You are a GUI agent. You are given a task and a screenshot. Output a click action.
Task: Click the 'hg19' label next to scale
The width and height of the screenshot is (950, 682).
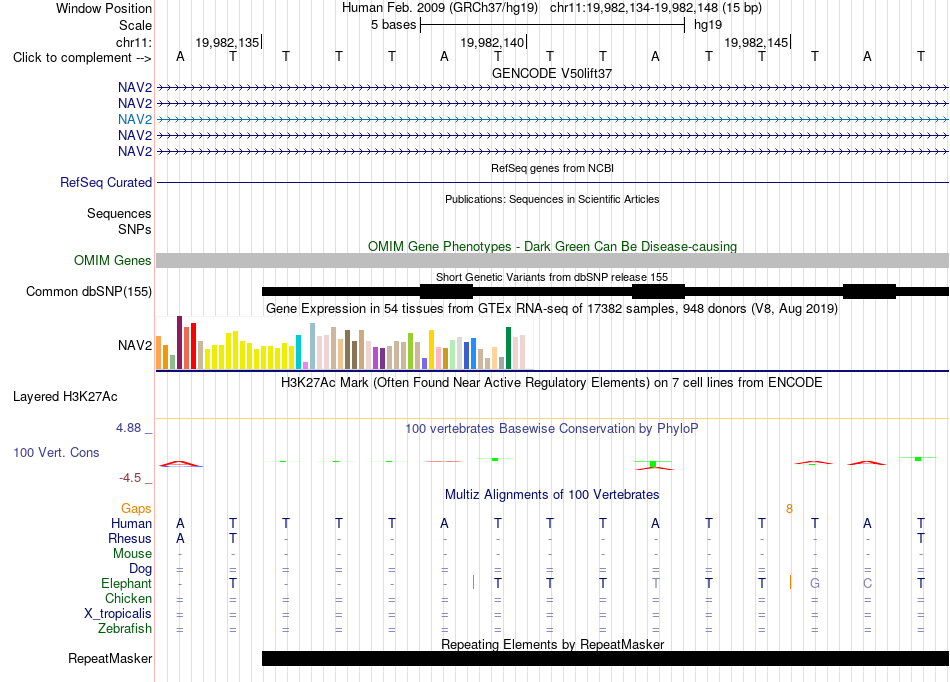(708, 25)
